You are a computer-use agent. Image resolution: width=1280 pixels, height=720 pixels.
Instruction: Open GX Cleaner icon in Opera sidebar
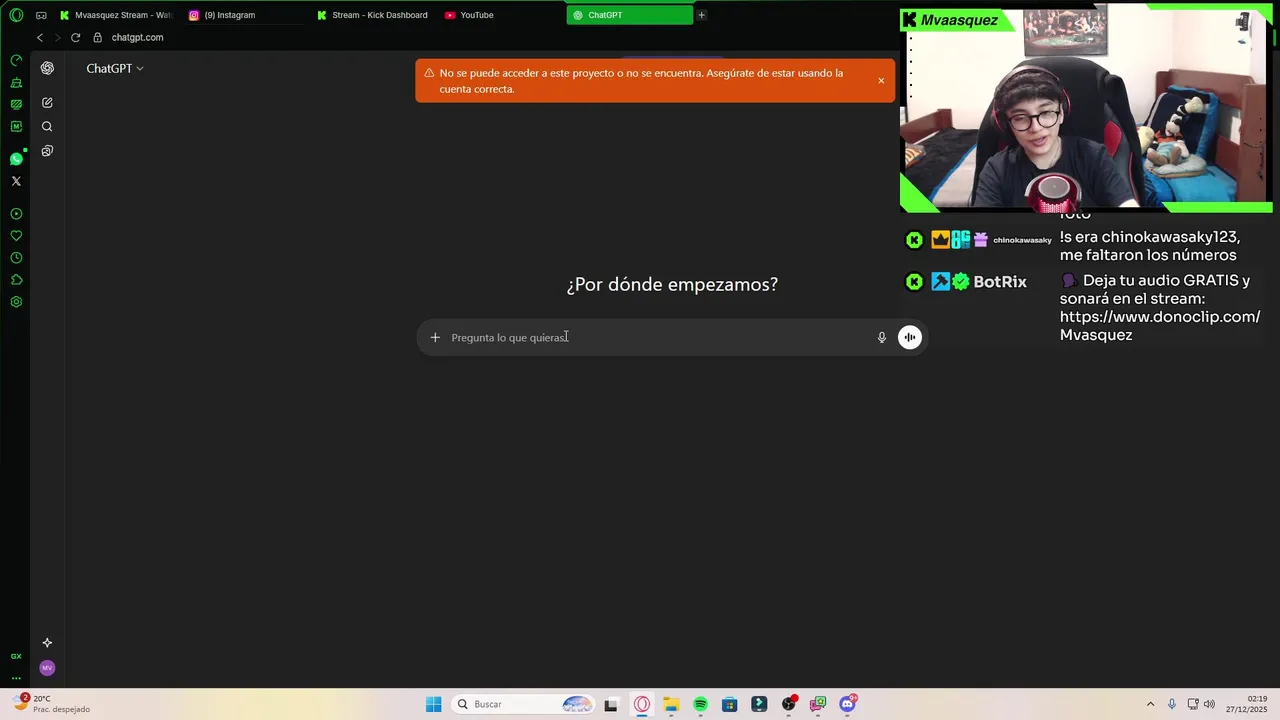tap(16, 82)
